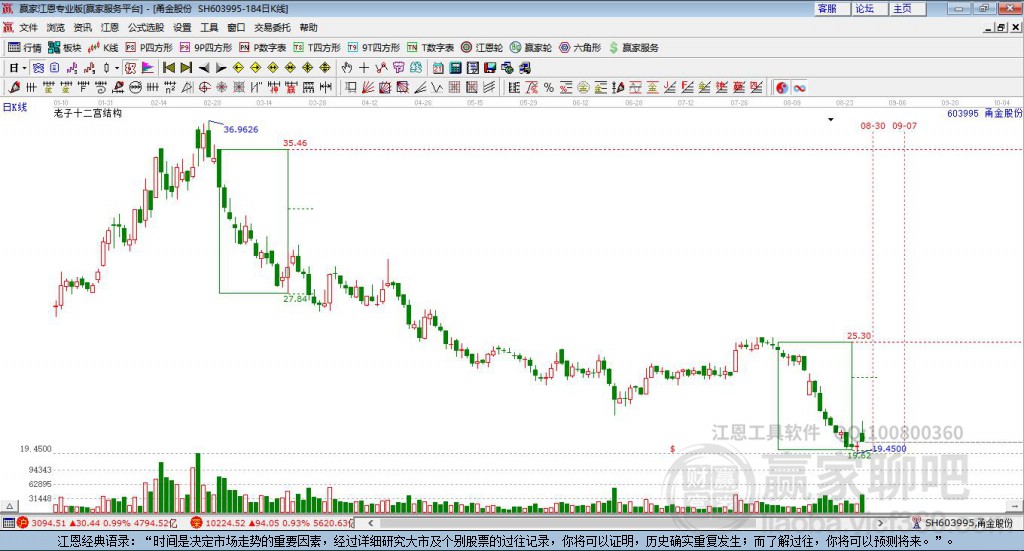The image size is (1024, 551).
Task: Toggle the pink flag indicator icon
Action: [148, 68]
